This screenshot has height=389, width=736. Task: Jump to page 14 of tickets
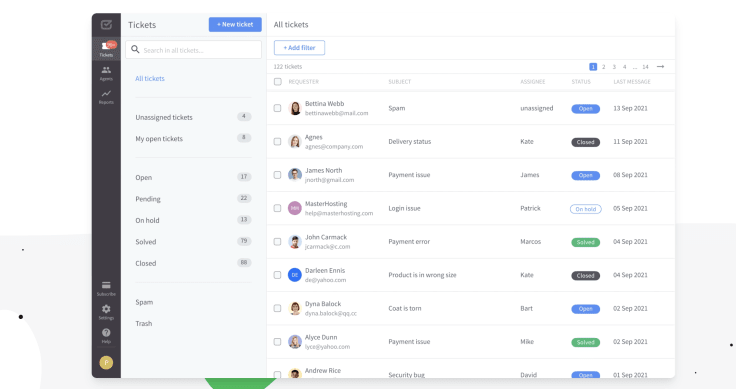645,67
